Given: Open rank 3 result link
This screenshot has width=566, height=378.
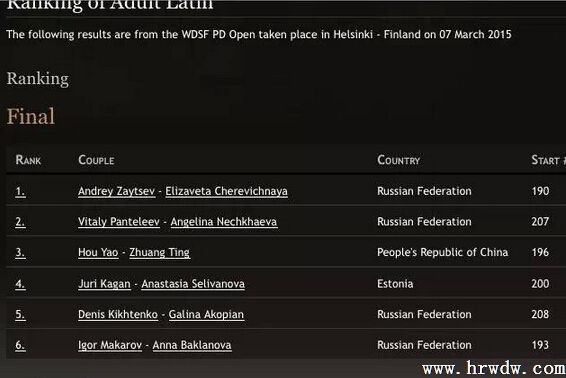Looking at the screenshot, I should pyautogui.click(x=20, y=252).
